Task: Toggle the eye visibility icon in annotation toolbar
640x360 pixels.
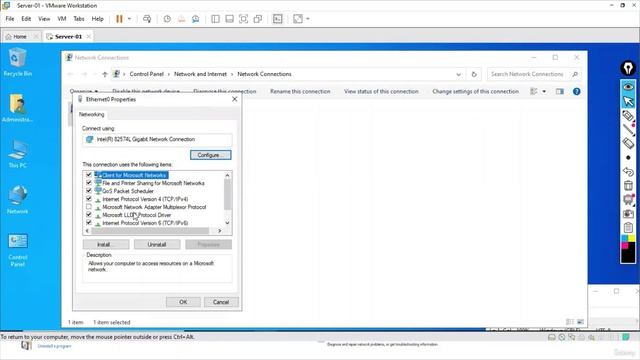Action: click(628, 87)
